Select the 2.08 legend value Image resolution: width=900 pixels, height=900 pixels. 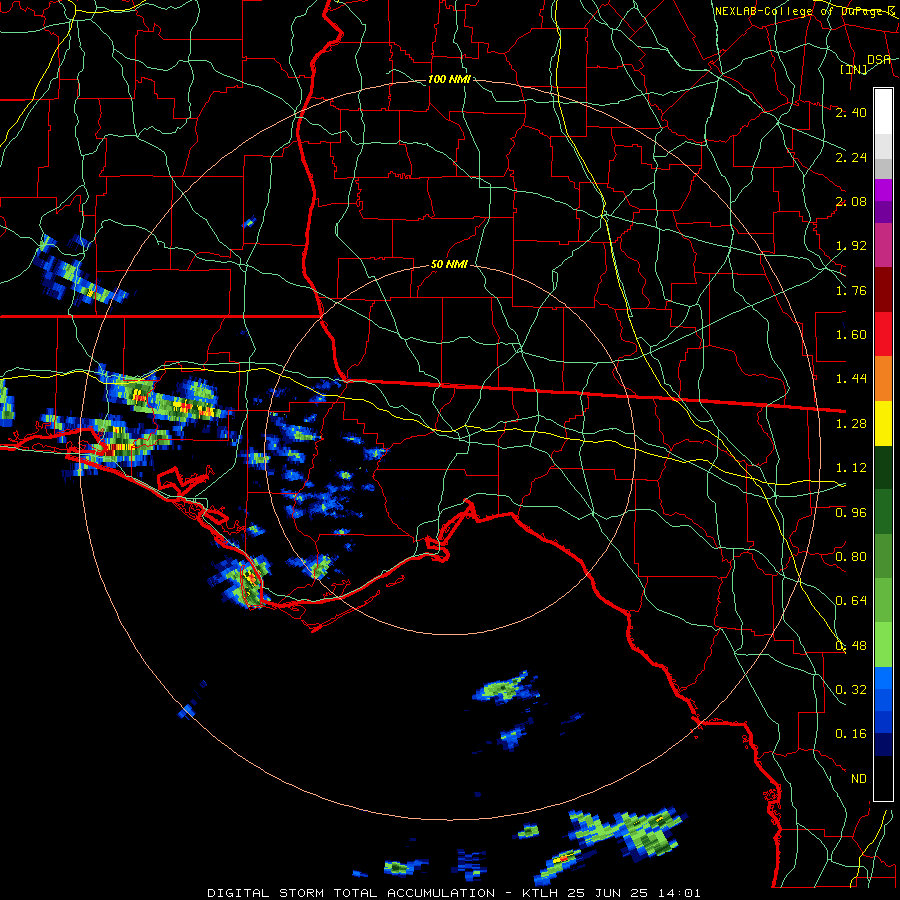pyautogui.click(x=851, y=201)
